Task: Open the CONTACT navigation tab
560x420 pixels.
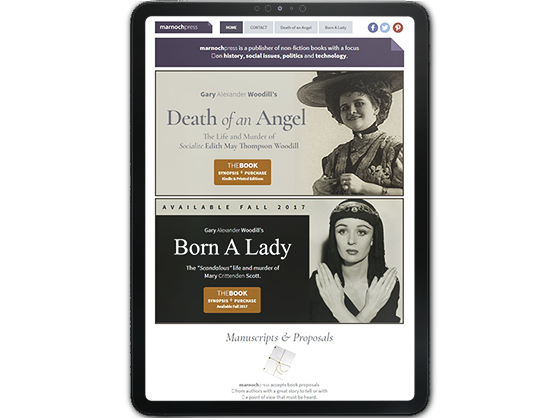Action: click(x=259, y=28)
